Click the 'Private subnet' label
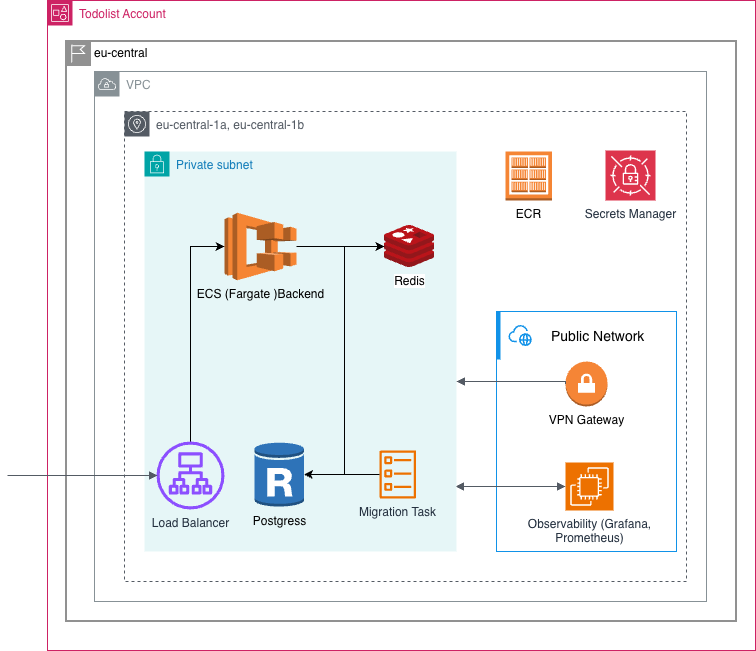756x651 pixels. (214, 165)
